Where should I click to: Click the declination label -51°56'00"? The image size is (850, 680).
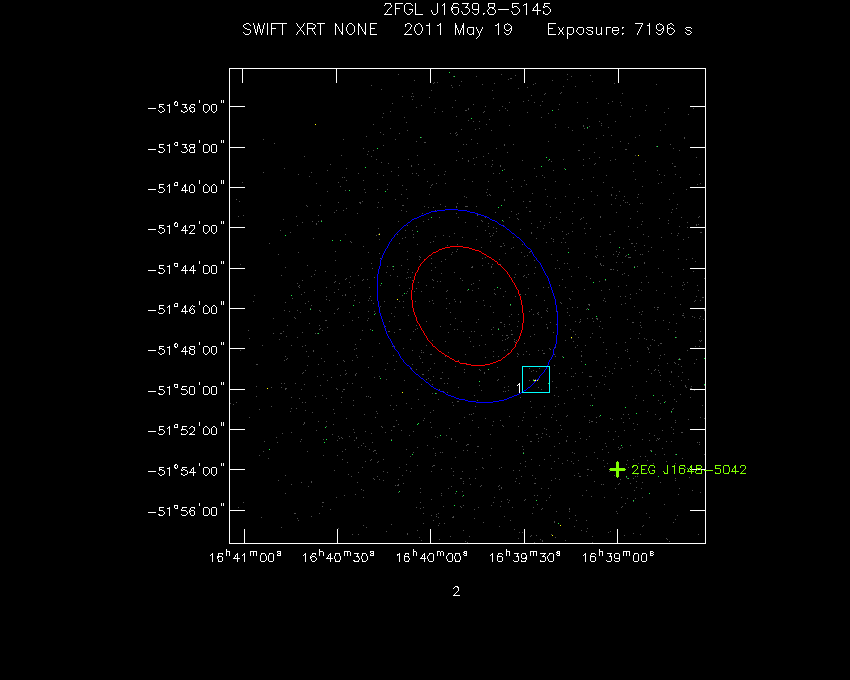pyautogui.click(x=186, y=511)
